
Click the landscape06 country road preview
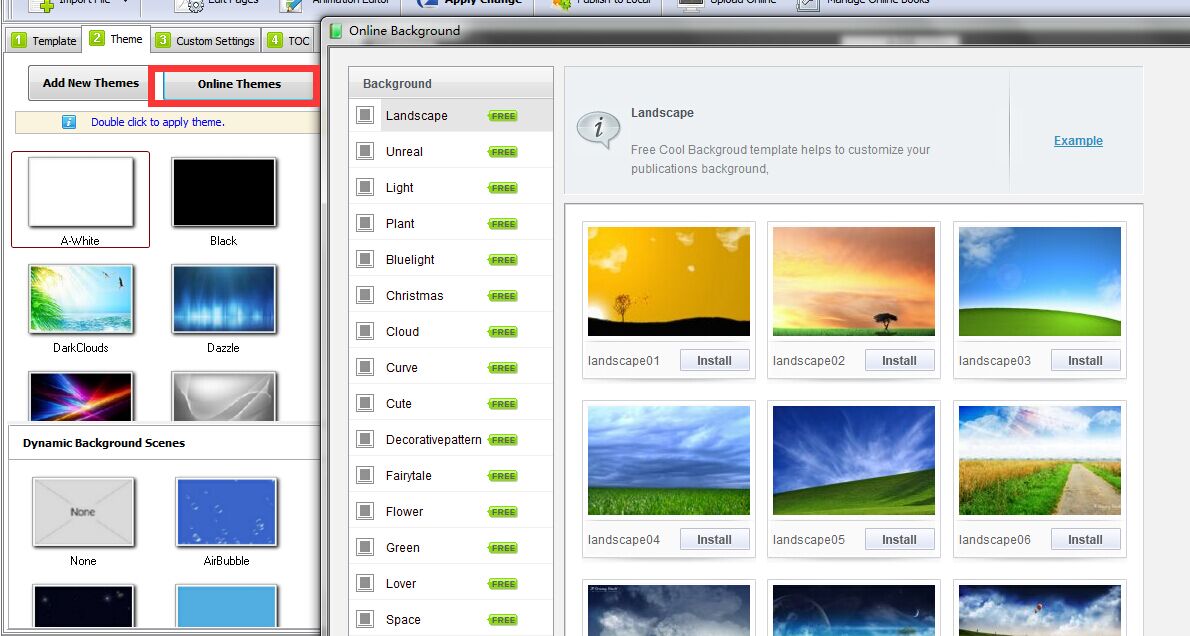click(x=1040, y=461)
